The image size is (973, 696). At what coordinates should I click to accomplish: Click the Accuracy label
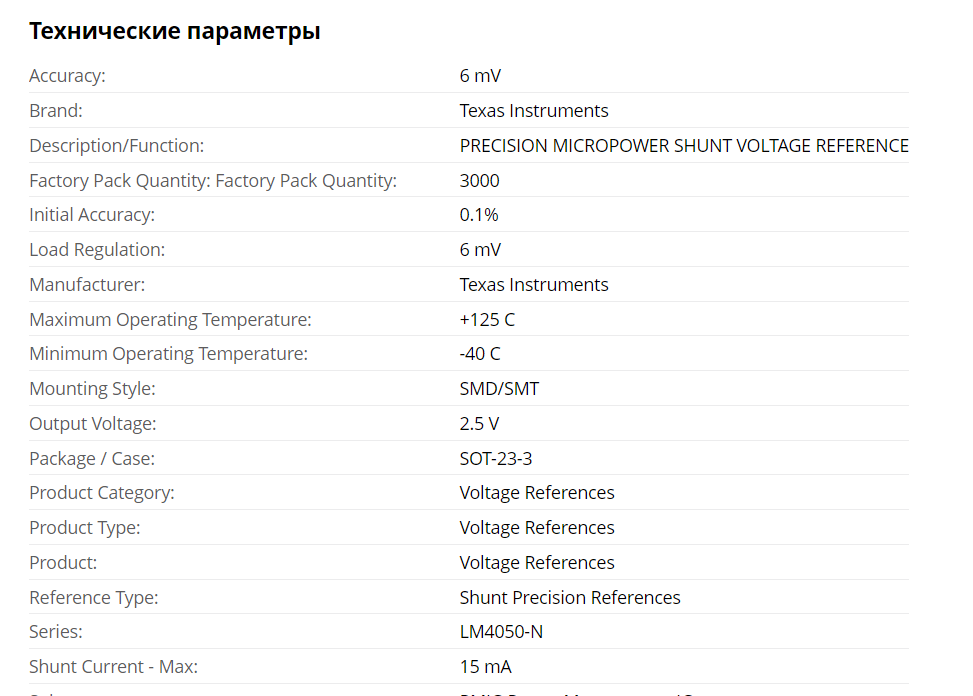click(x=67, y=76)
